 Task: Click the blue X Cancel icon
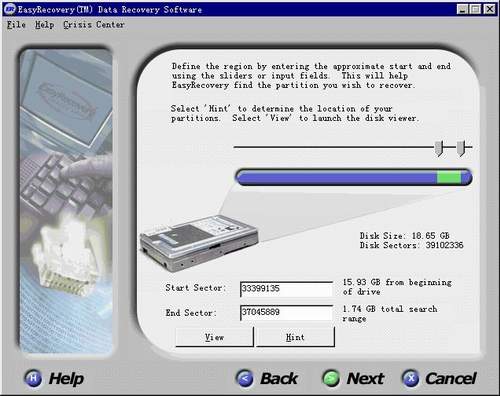click(x=410, y=378)
